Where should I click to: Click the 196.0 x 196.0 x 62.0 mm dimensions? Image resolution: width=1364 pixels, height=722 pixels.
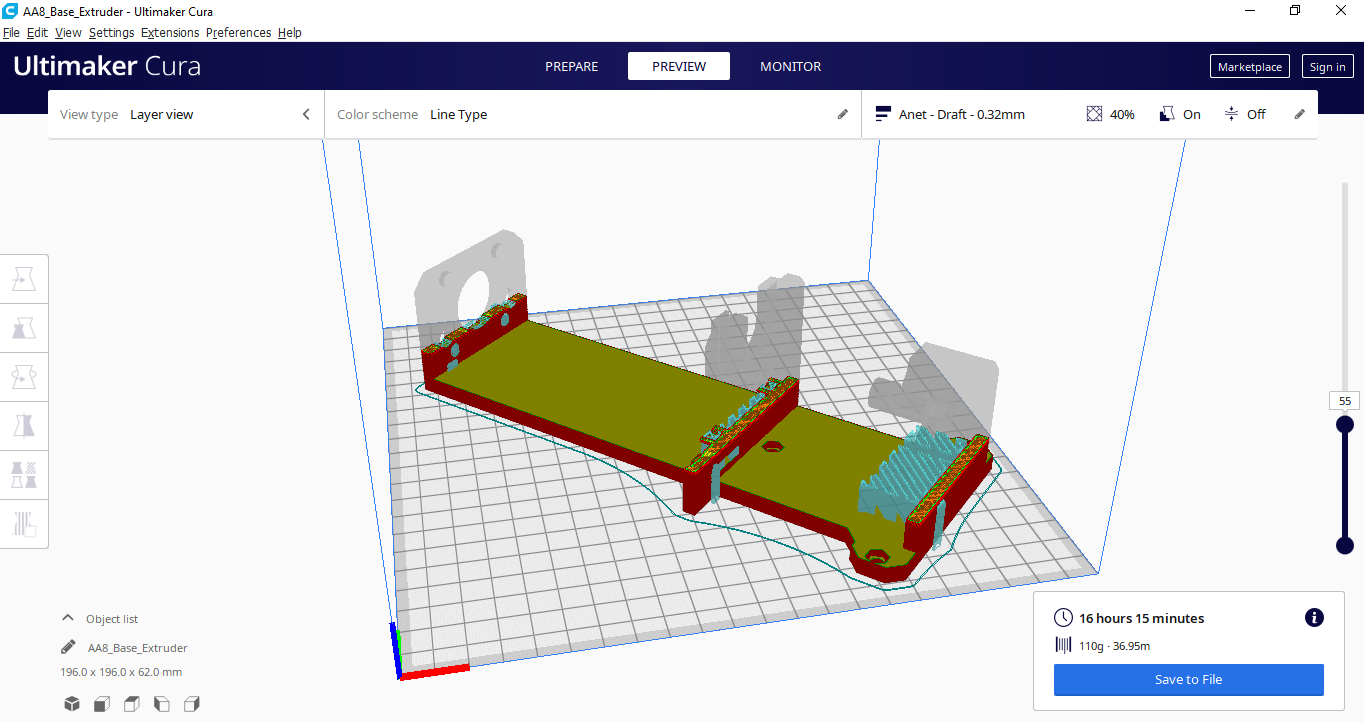tap(121, 672)
